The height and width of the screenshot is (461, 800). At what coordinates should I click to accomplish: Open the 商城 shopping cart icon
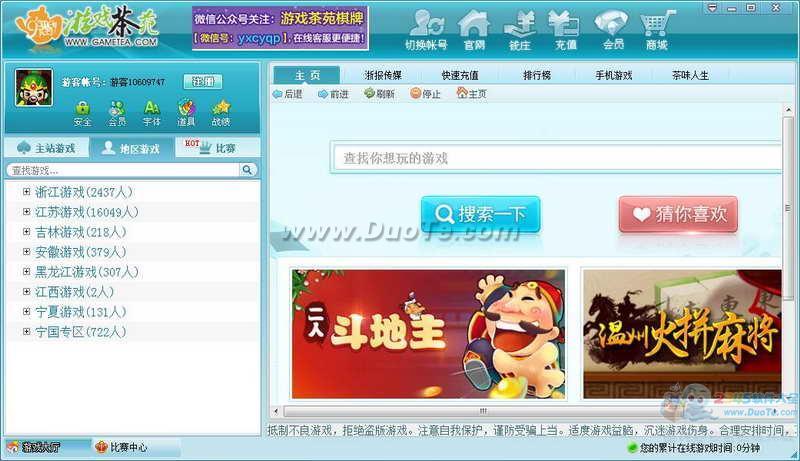[x=656, y=29]
